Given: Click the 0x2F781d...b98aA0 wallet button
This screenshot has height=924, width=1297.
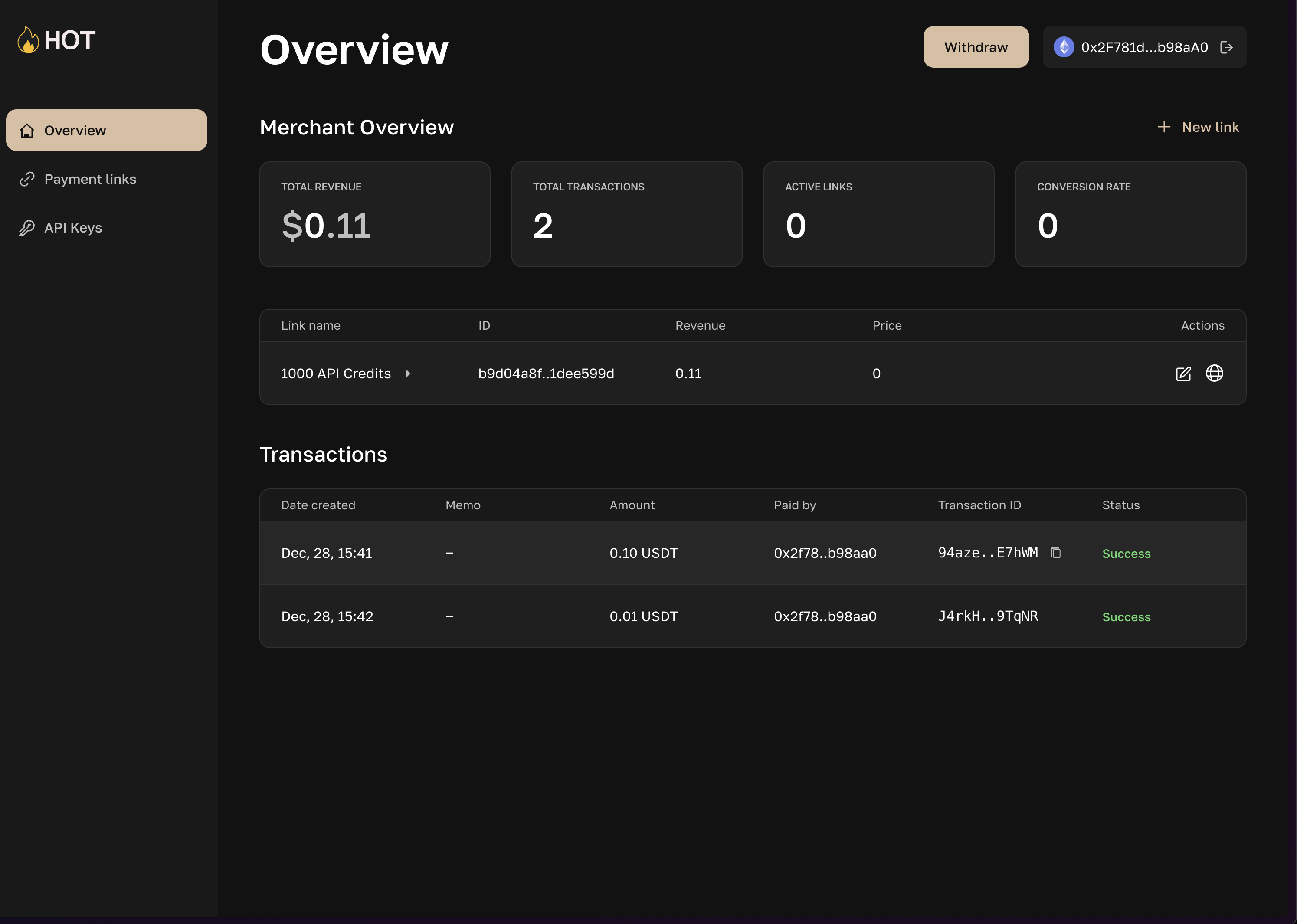Looking at the screenshot, I should coord(1143,47).
